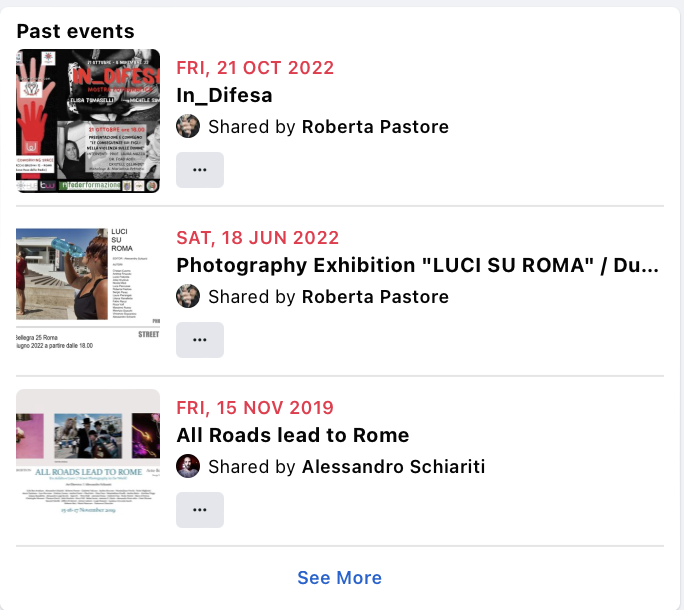Image resolution: width=684 pixels, height=610 pixels.
Task: Open more options for the In_Difesa event
Action: (200, 170)
